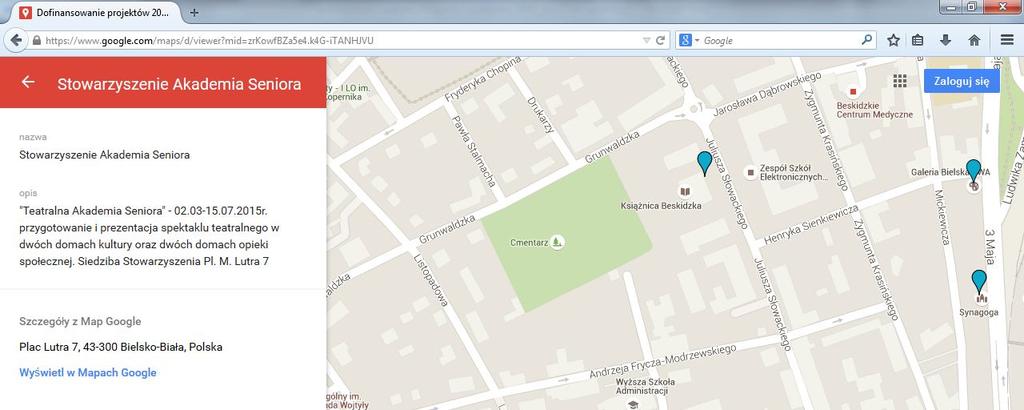Click the Henryka Sienkiewicza street label
The height and width of the screenshot is (410, 1024).
click(810, 223)
